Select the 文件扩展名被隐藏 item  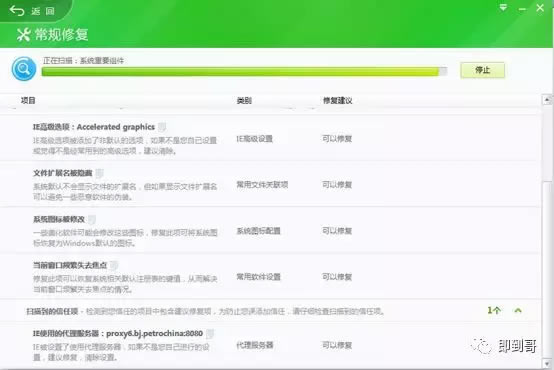point(270,184)
